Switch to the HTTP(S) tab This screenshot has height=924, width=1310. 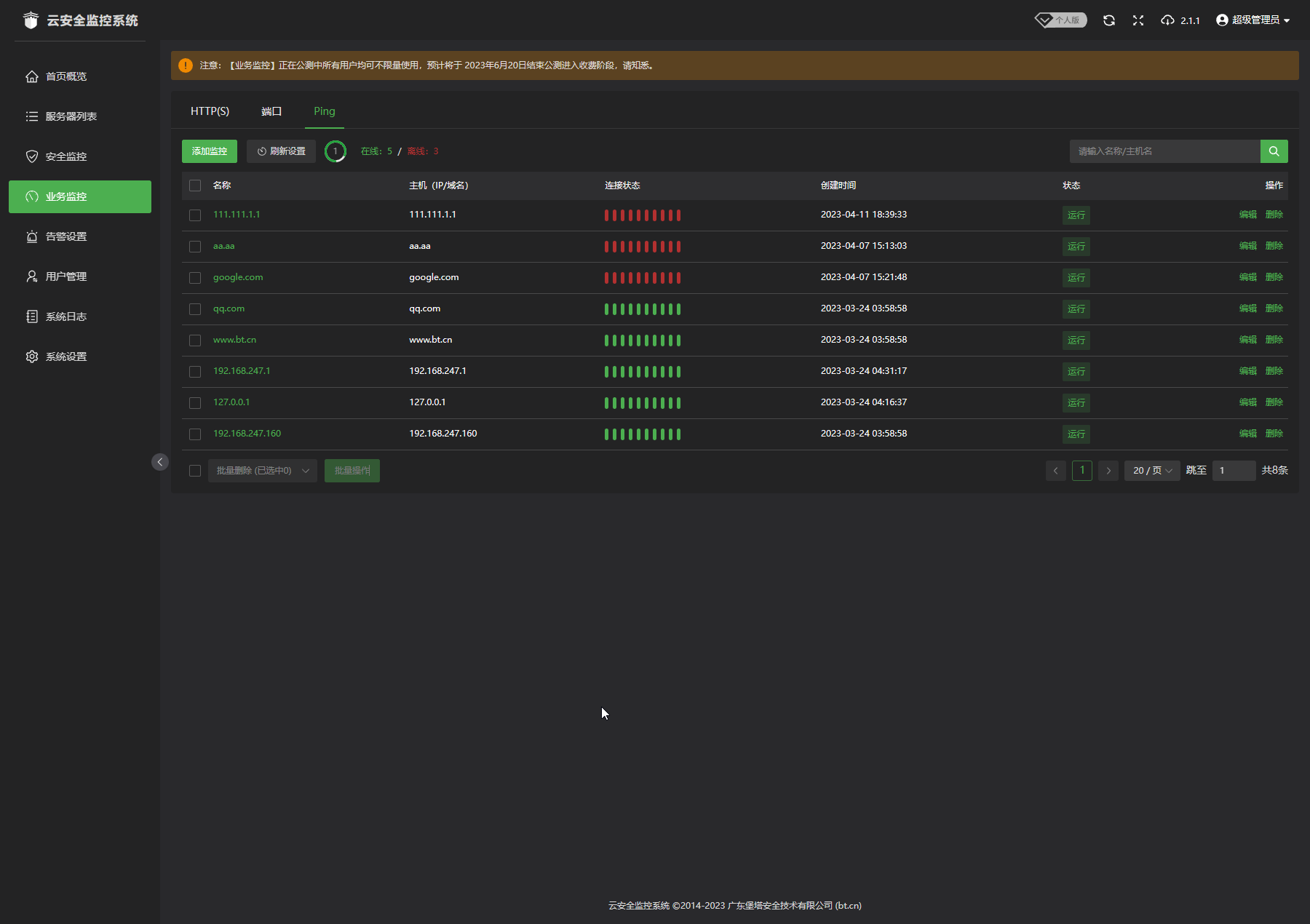pyautogui.click(x=210, y=111)
